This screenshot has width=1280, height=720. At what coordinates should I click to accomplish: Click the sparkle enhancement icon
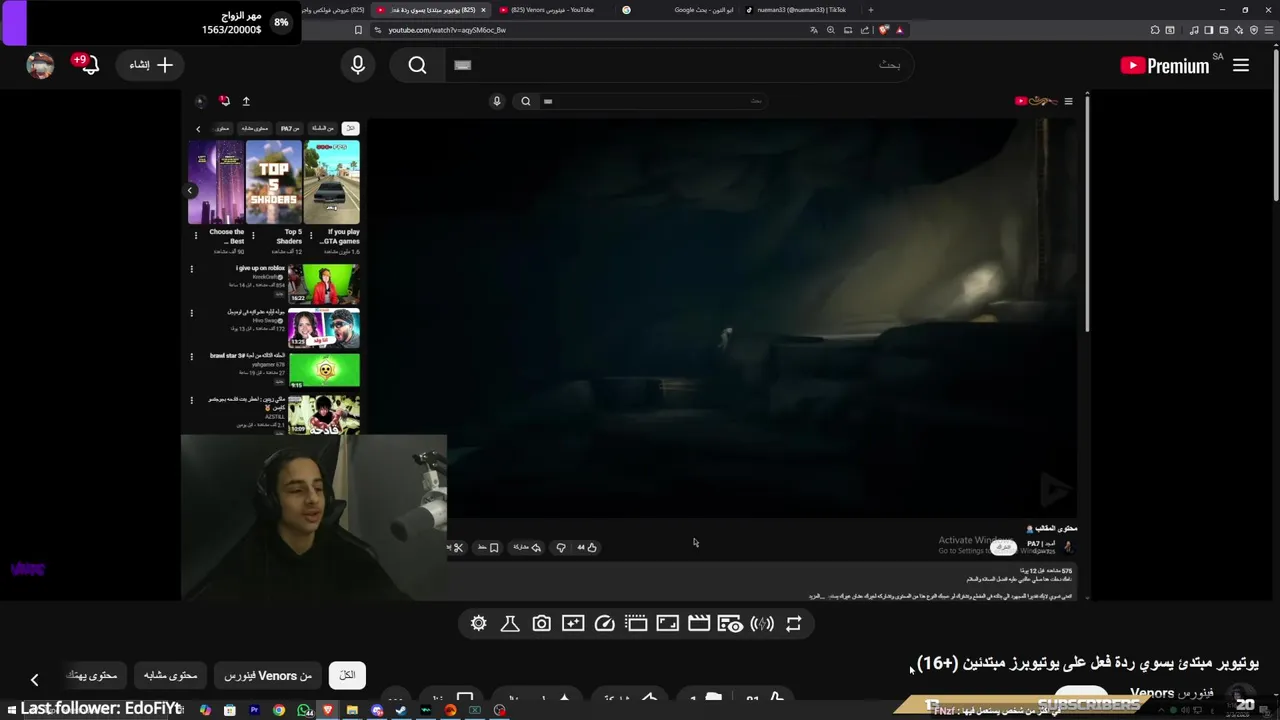573,624
